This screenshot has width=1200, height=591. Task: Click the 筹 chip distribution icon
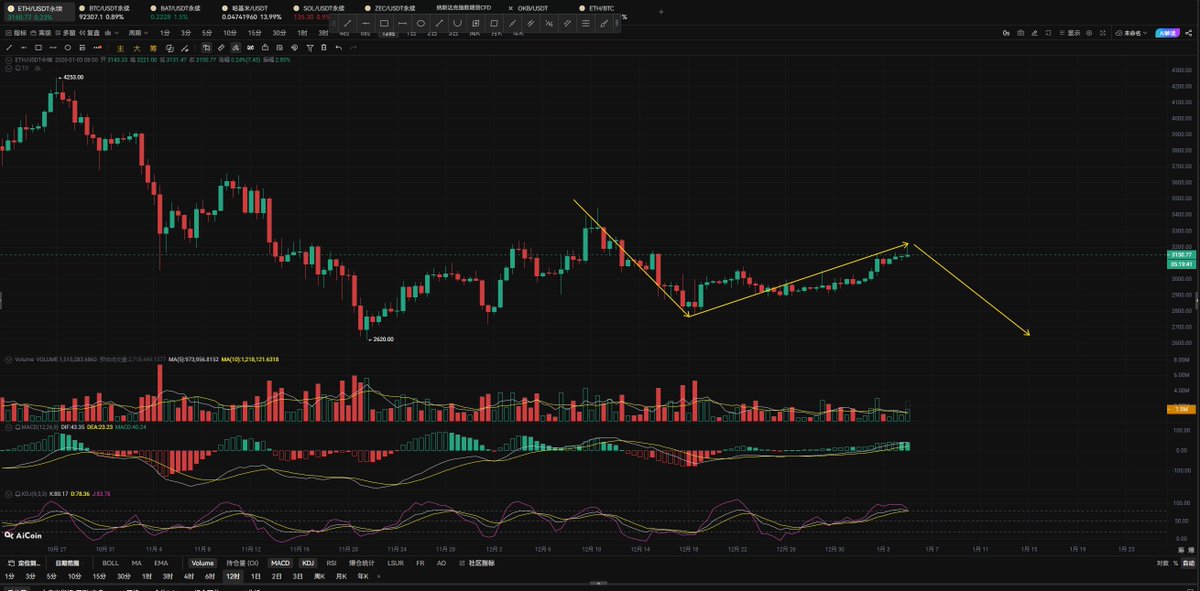(152, 48)
